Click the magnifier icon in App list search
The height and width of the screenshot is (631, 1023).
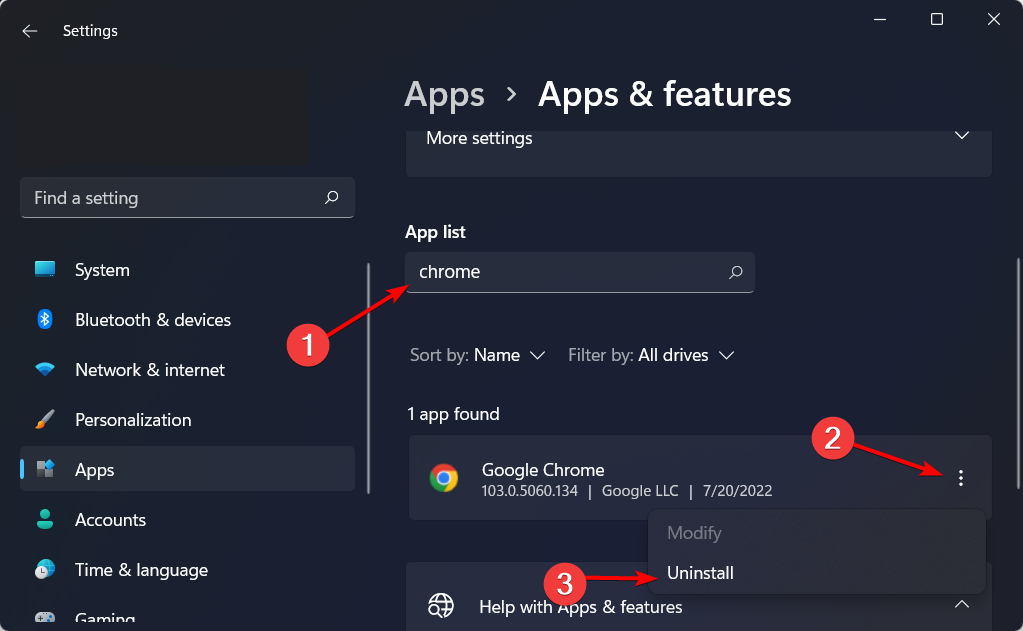735,272
